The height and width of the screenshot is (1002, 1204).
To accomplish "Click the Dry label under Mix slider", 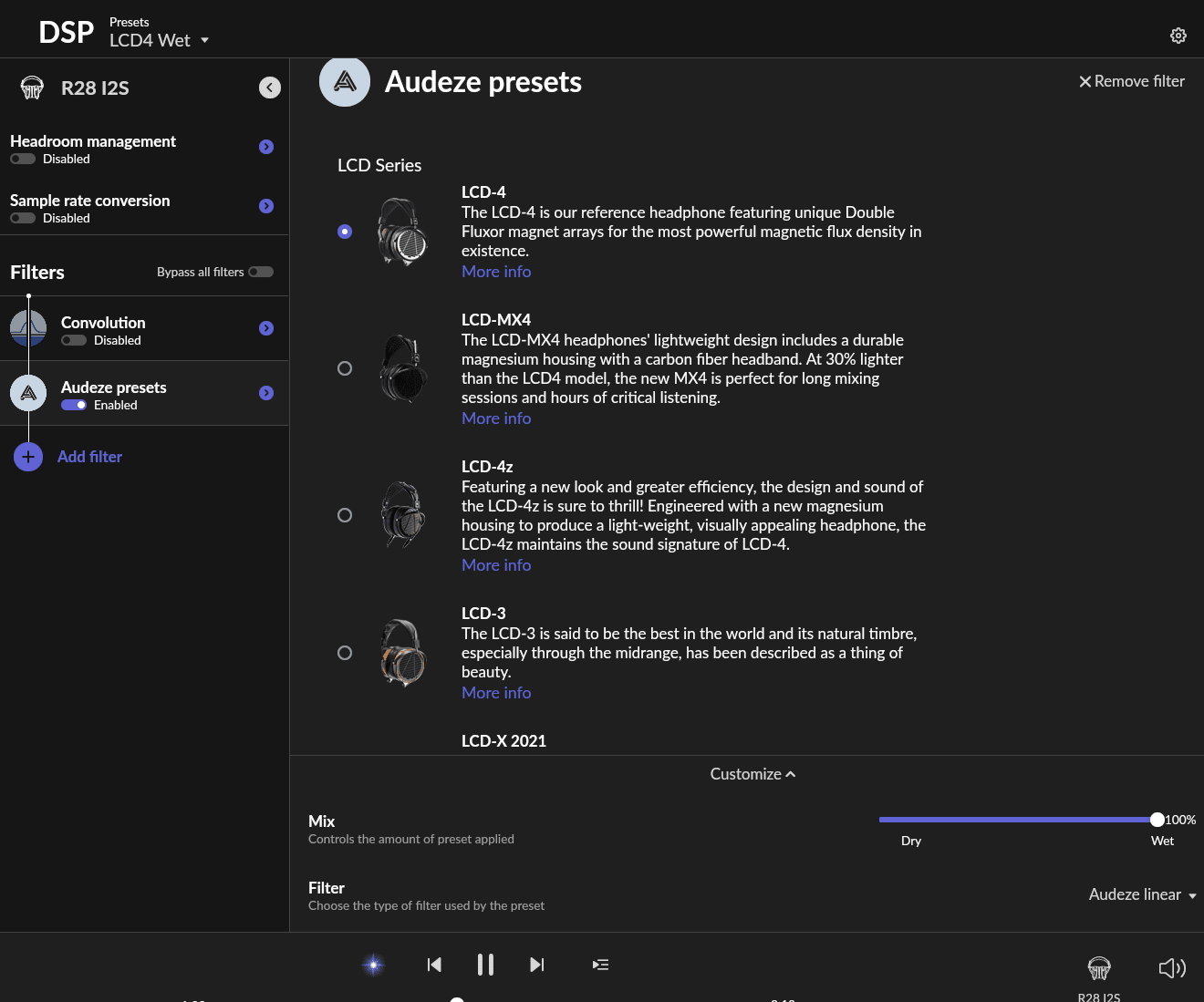I will tap(911, 841).
